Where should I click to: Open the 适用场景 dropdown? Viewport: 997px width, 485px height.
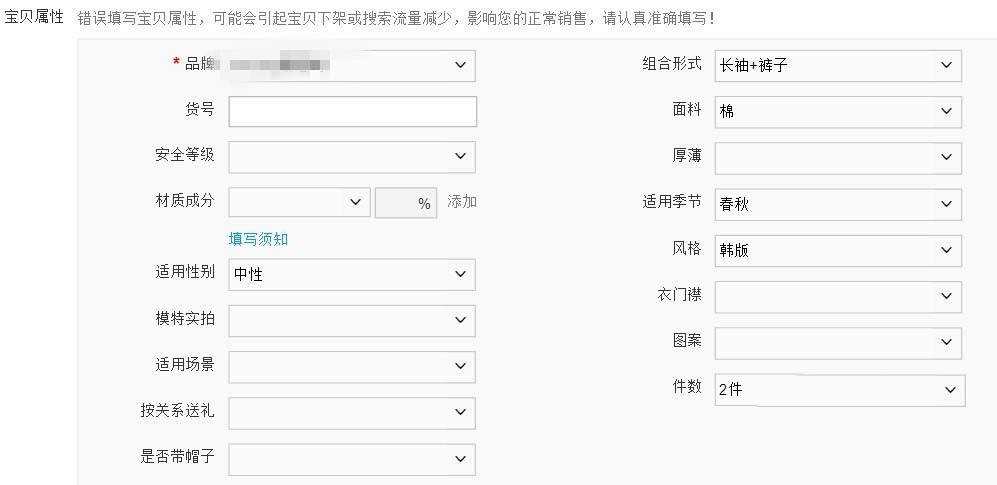pyautogui.click(x=351, y=366)
